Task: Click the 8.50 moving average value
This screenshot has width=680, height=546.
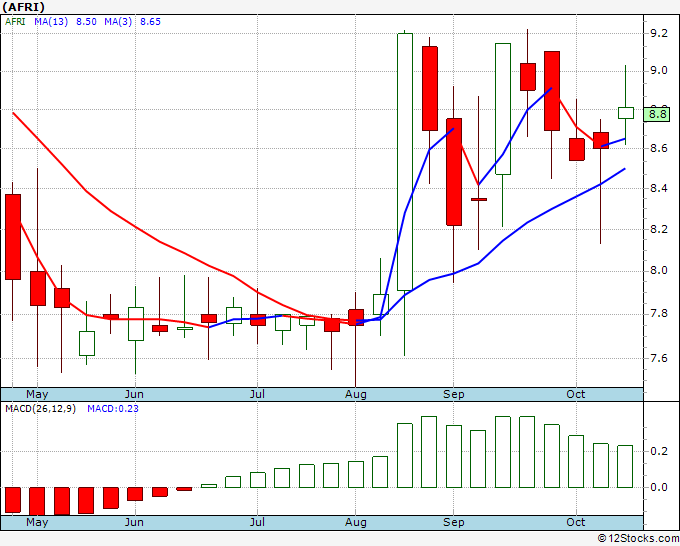Action: click(x=86, y=22)
